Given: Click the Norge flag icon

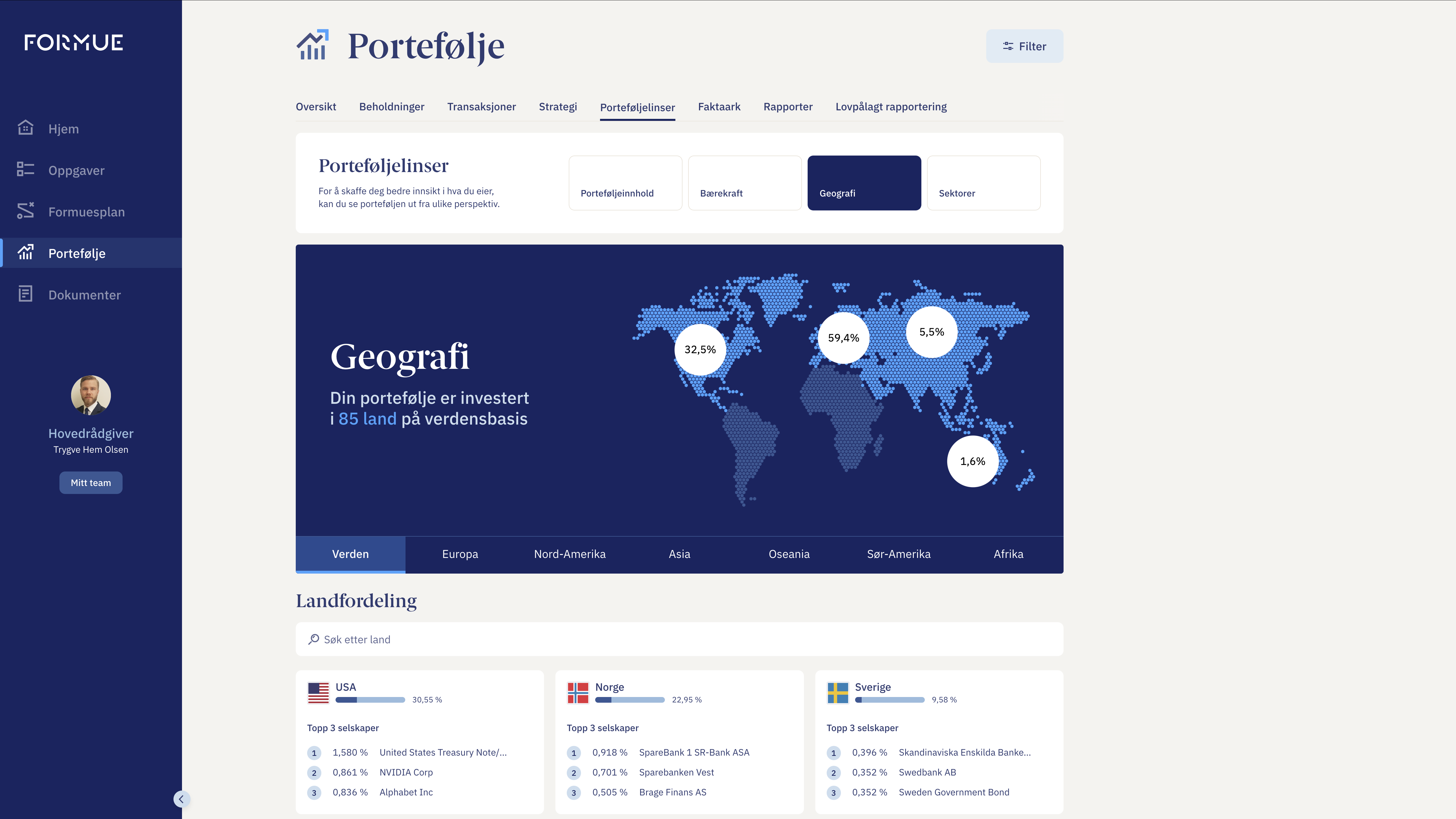Looking at the screenshot, I should 578,693.
